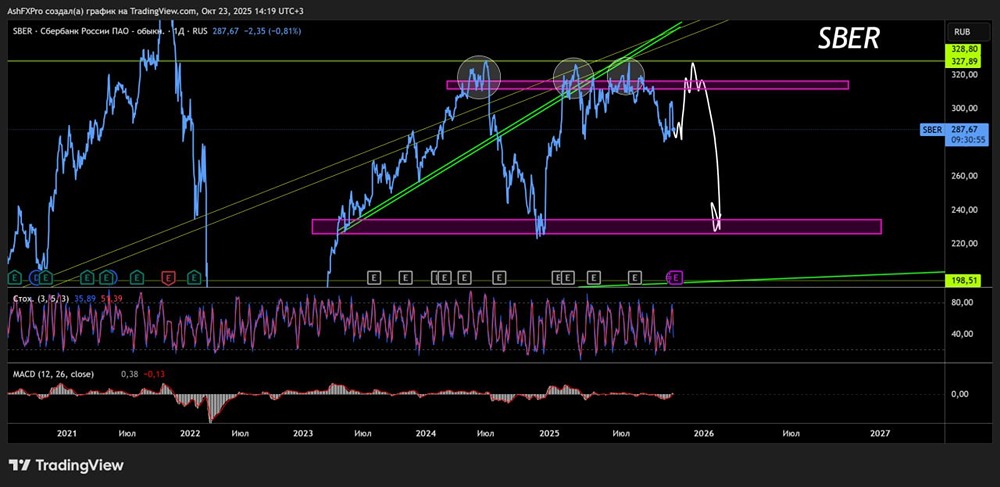
Task: Click the 327,89 price label
Action: tap(963, 61)
